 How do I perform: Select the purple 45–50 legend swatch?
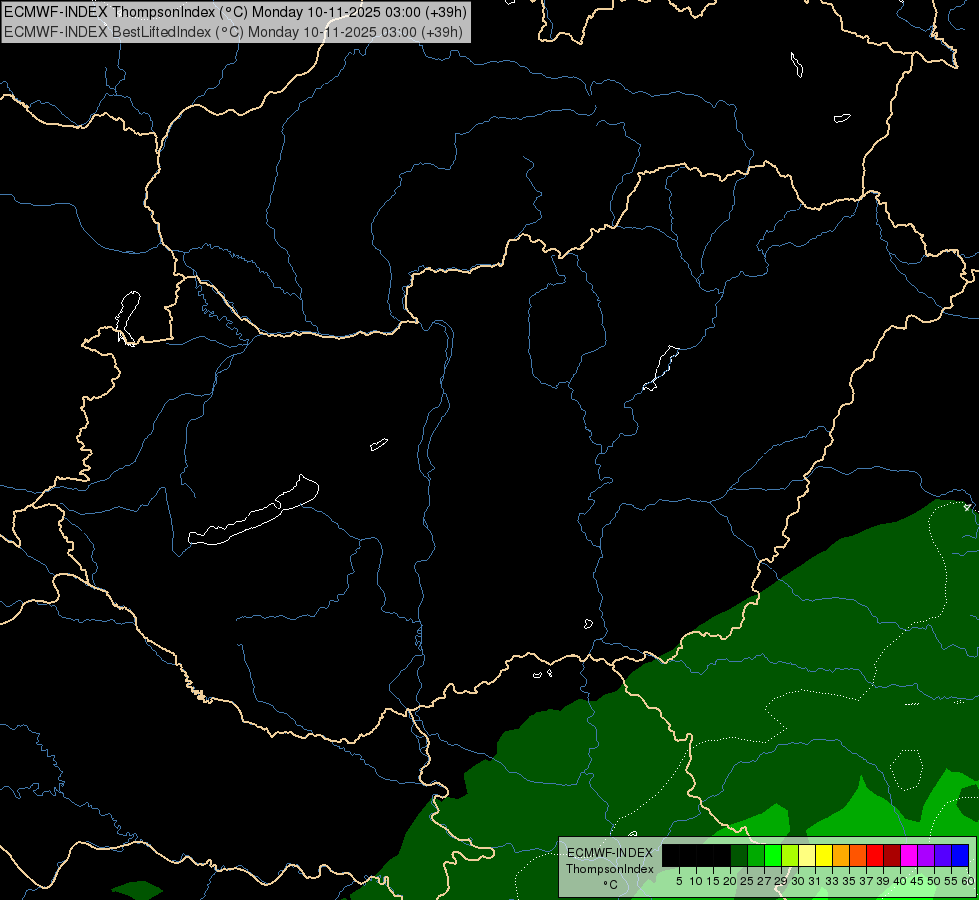point(926,855)
